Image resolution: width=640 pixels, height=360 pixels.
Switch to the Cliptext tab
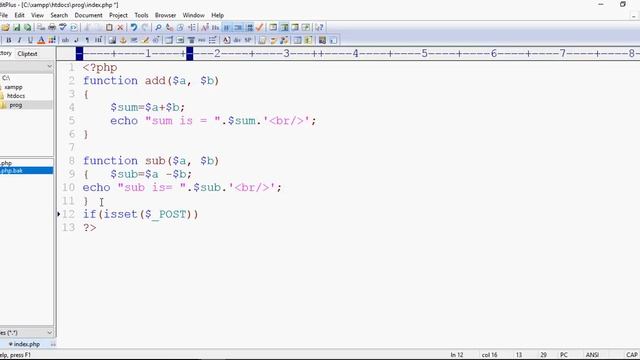(x=27, y=53)
